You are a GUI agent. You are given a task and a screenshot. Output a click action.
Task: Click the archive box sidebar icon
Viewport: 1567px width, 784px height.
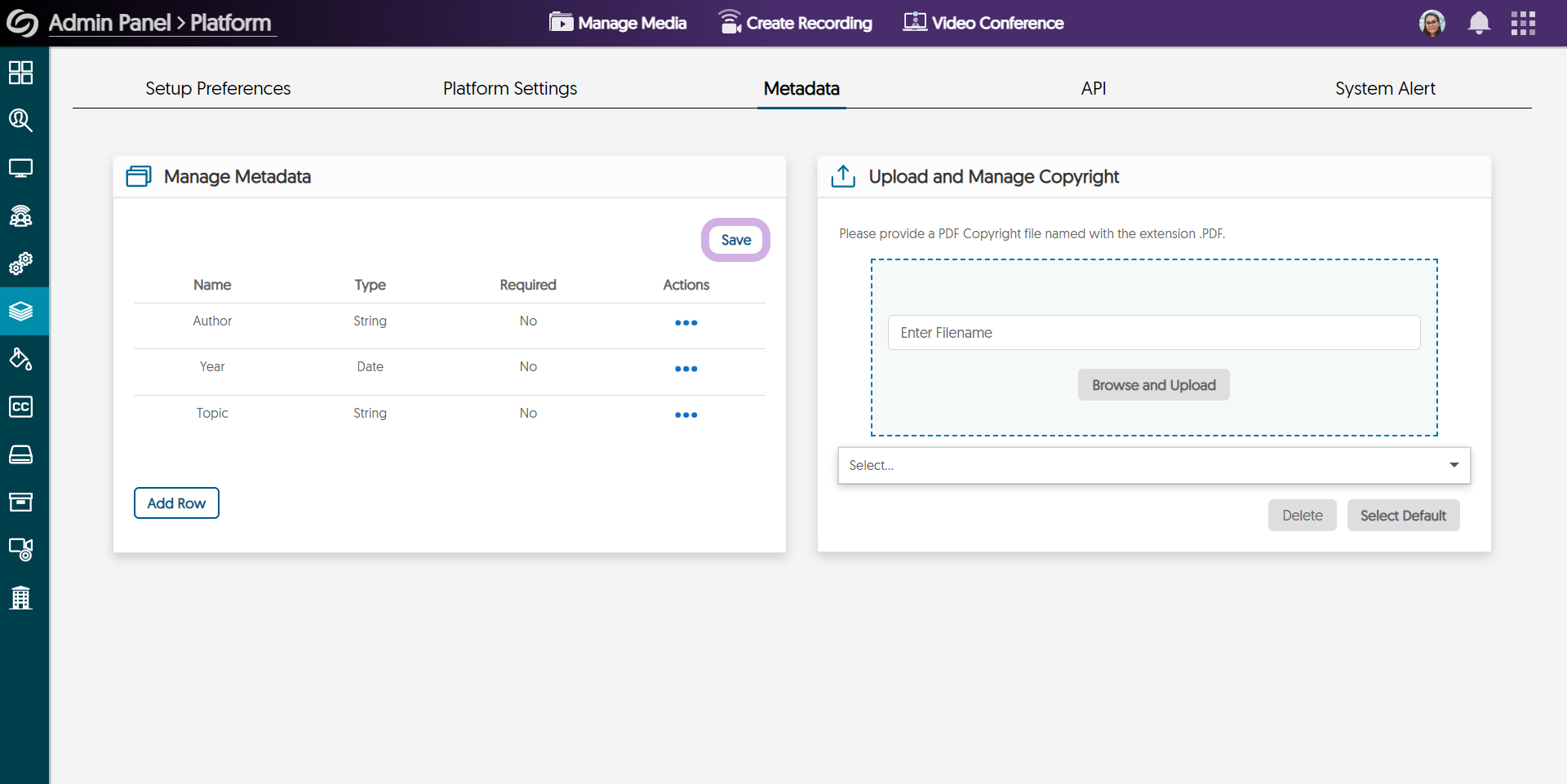(x=21, y=502)
